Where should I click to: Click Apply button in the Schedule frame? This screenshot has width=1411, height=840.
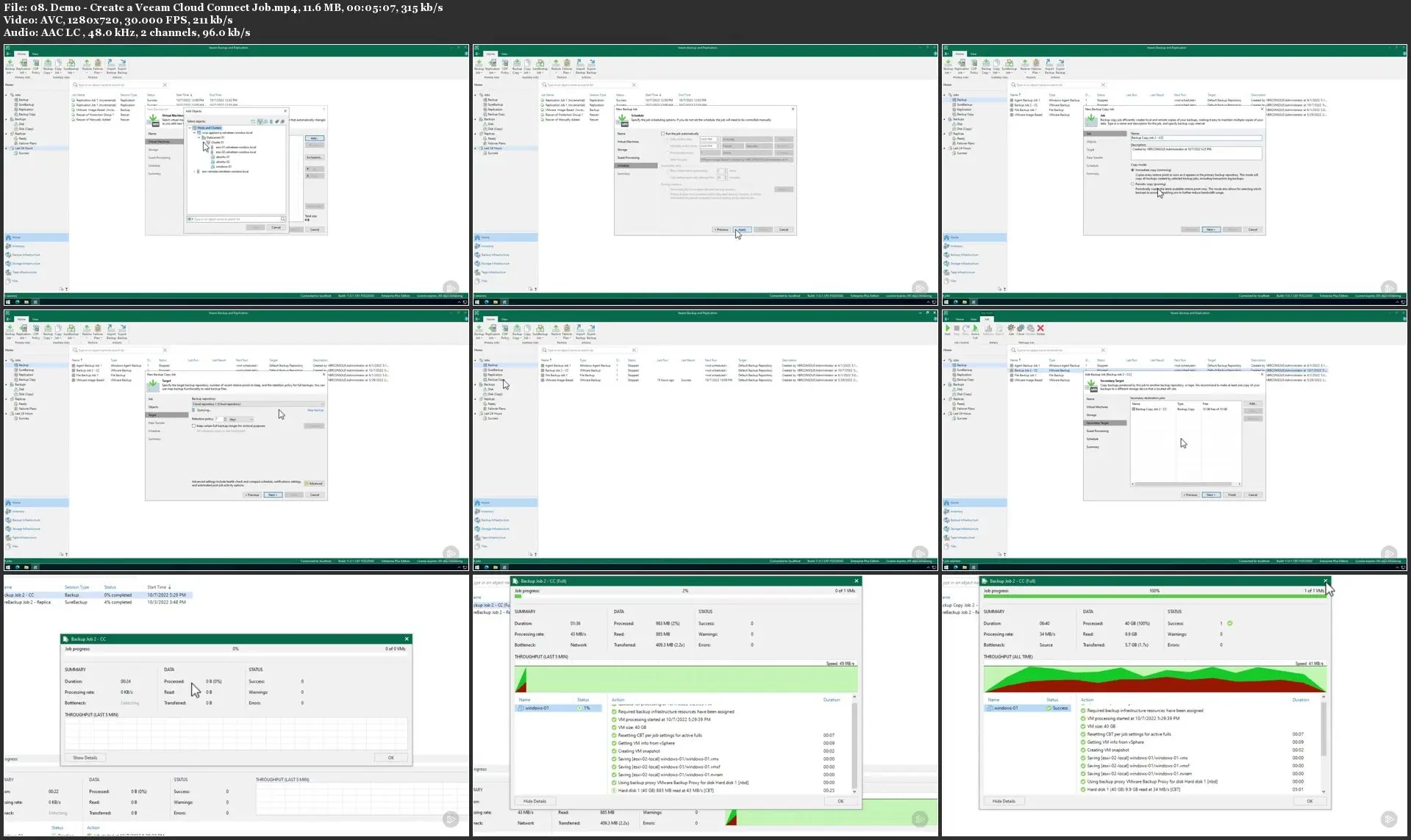pos(742,229)
